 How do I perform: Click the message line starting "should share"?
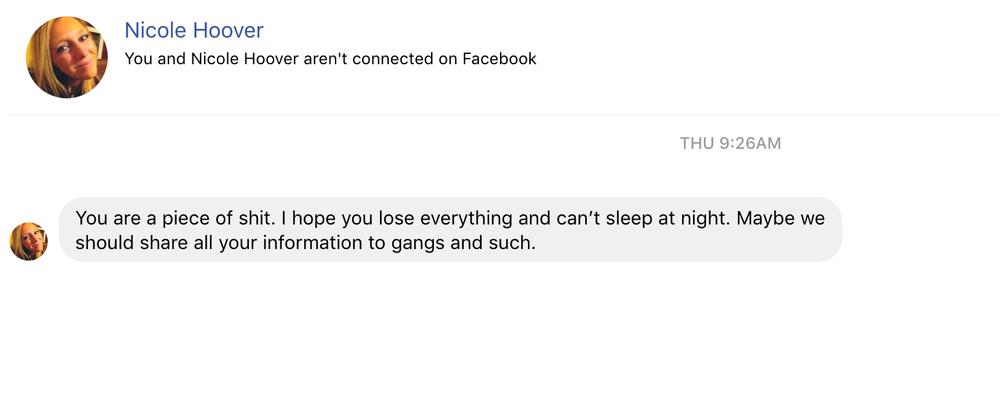pos(305,242)
